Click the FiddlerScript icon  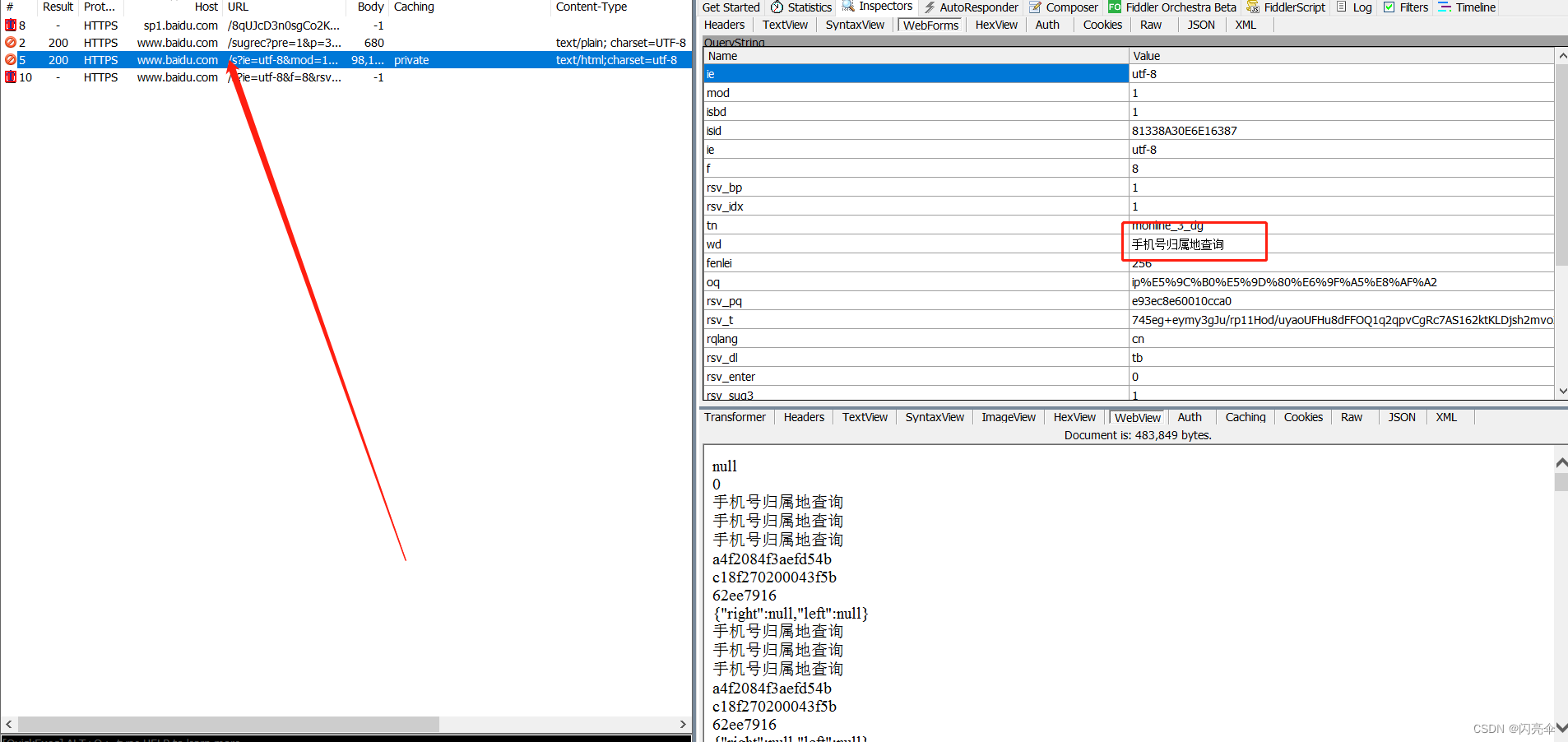(x=1253, y=7)
